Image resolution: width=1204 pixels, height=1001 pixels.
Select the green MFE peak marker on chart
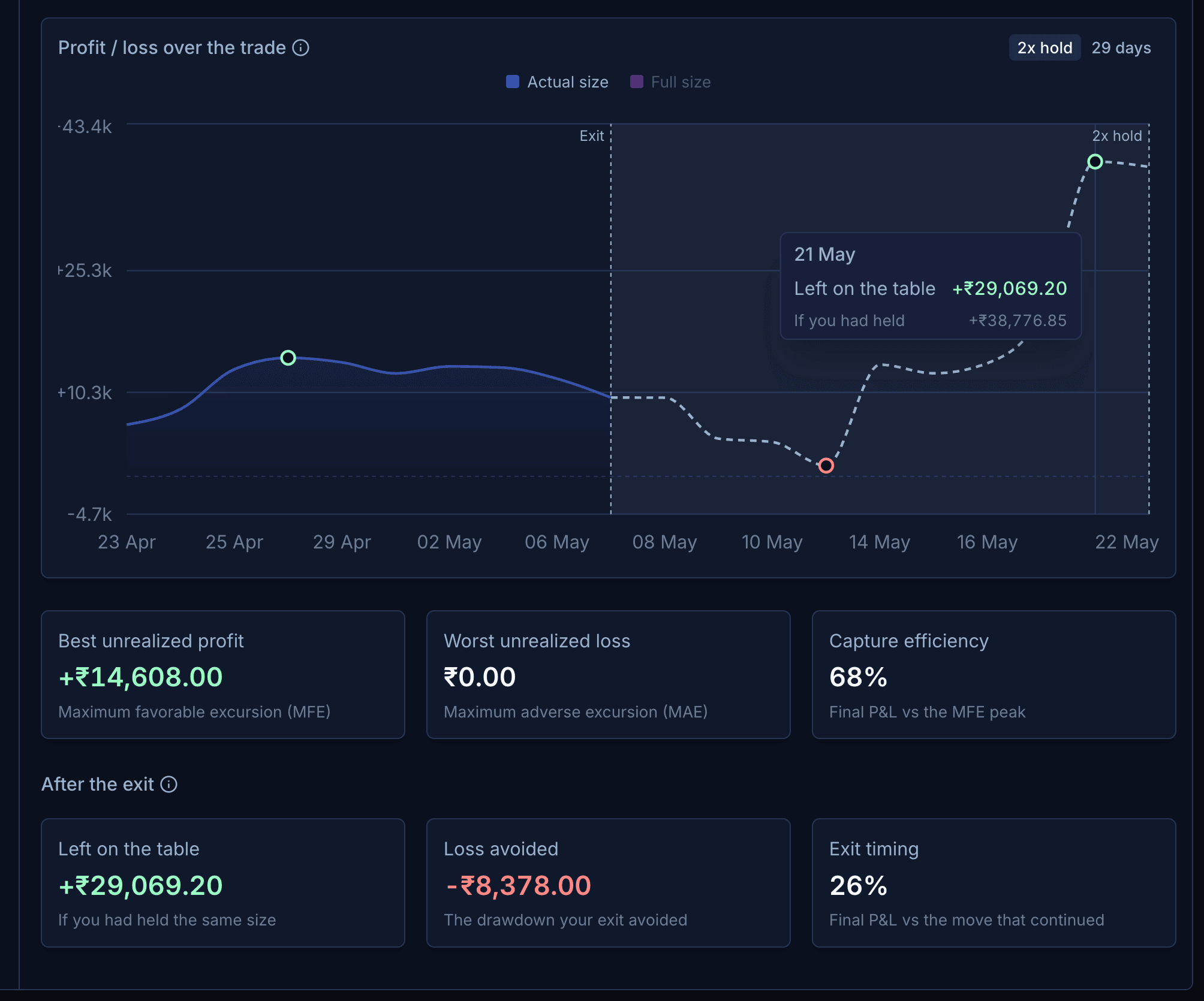click(x=288, y=358)
